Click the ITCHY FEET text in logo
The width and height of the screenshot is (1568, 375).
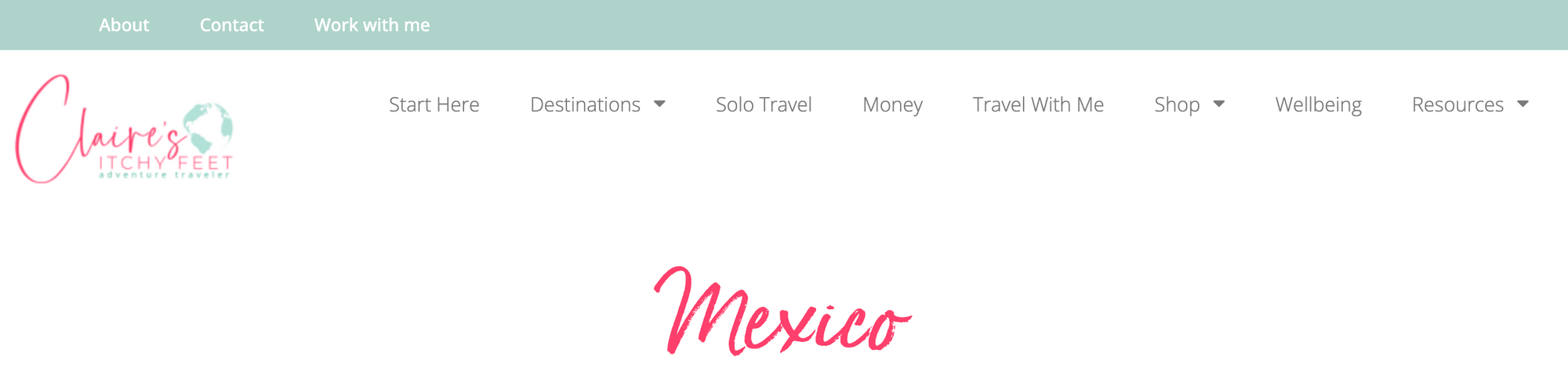click(165, 162)
